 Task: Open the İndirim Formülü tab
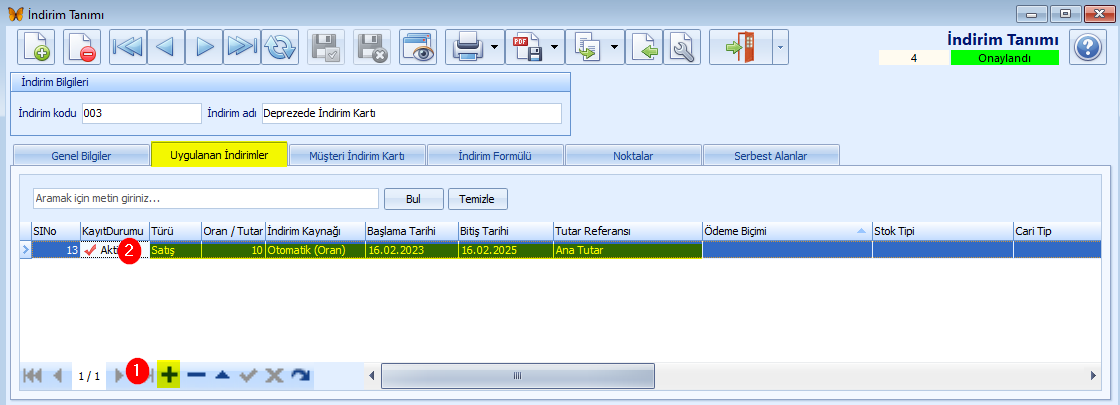496,156
